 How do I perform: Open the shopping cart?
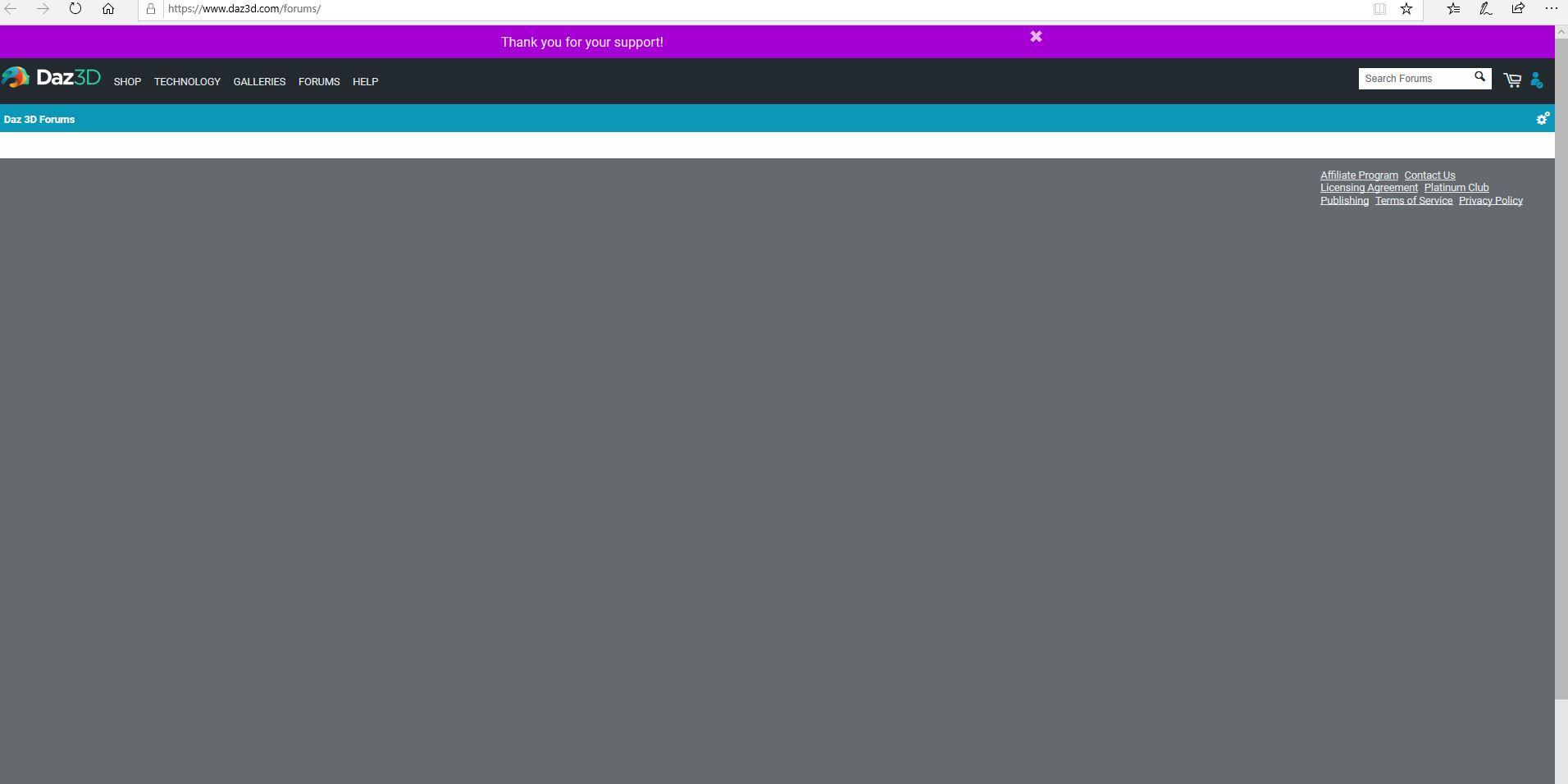[x=1512, y=80]
